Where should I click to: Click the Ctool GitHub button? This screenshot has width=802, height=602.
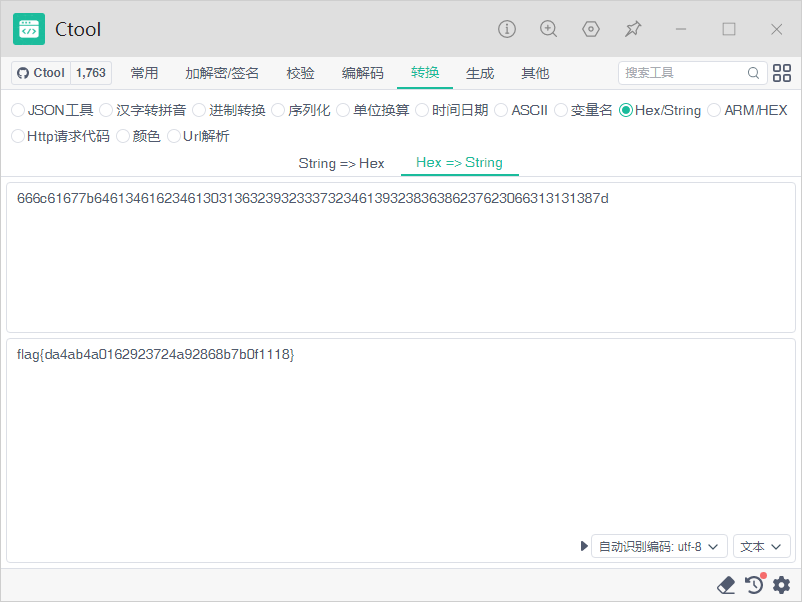[41, 73]
